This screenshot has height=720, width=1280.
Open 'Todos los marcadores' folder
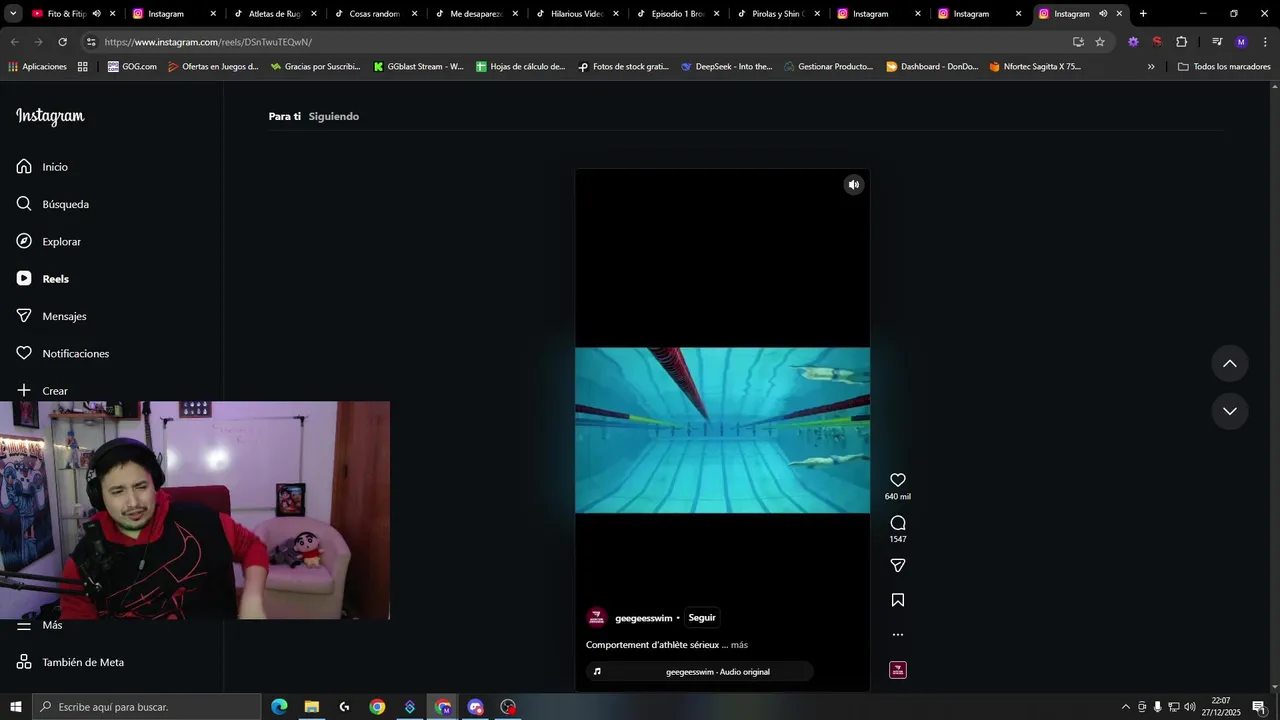point(1224,66)
